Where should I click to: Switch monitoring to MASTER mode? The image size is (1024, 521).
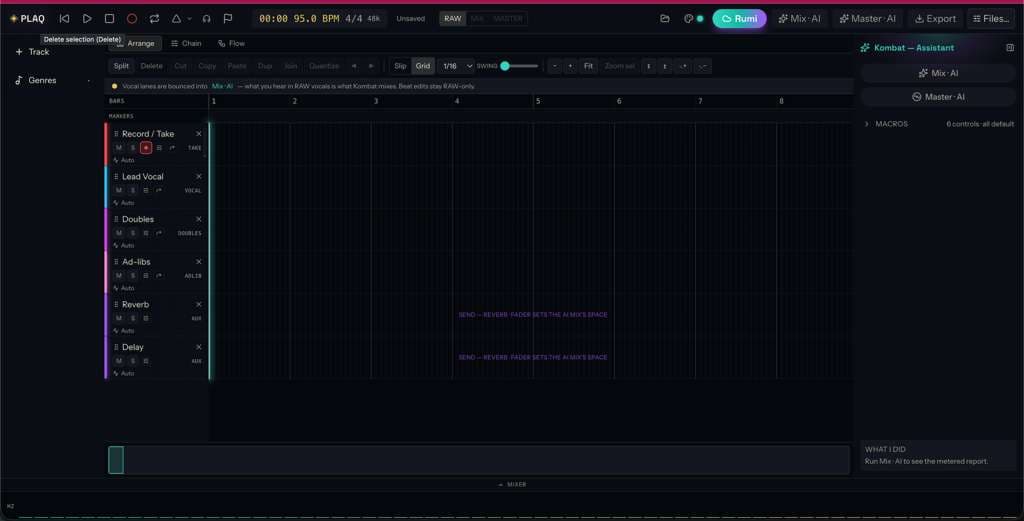(x=507, y=19)
